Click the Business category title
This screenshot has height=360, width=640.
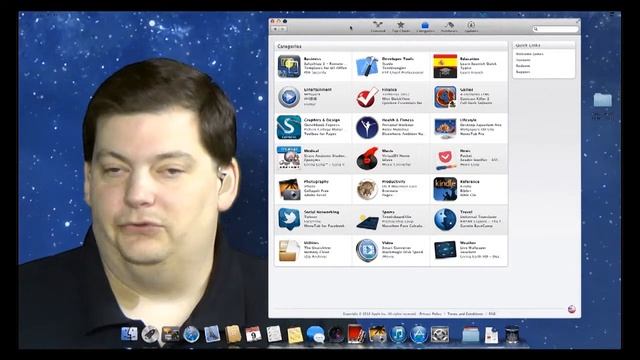coord(312,59)
